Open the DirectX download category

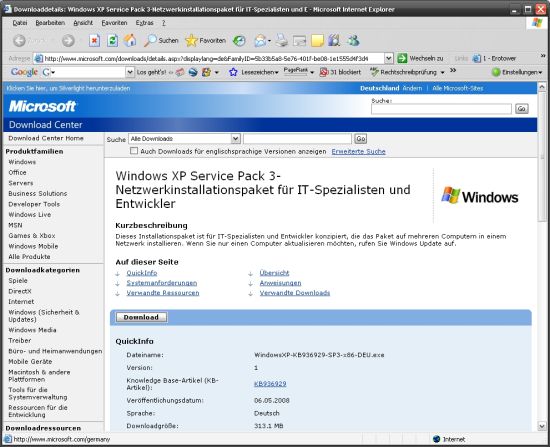(x=20, y=291)
